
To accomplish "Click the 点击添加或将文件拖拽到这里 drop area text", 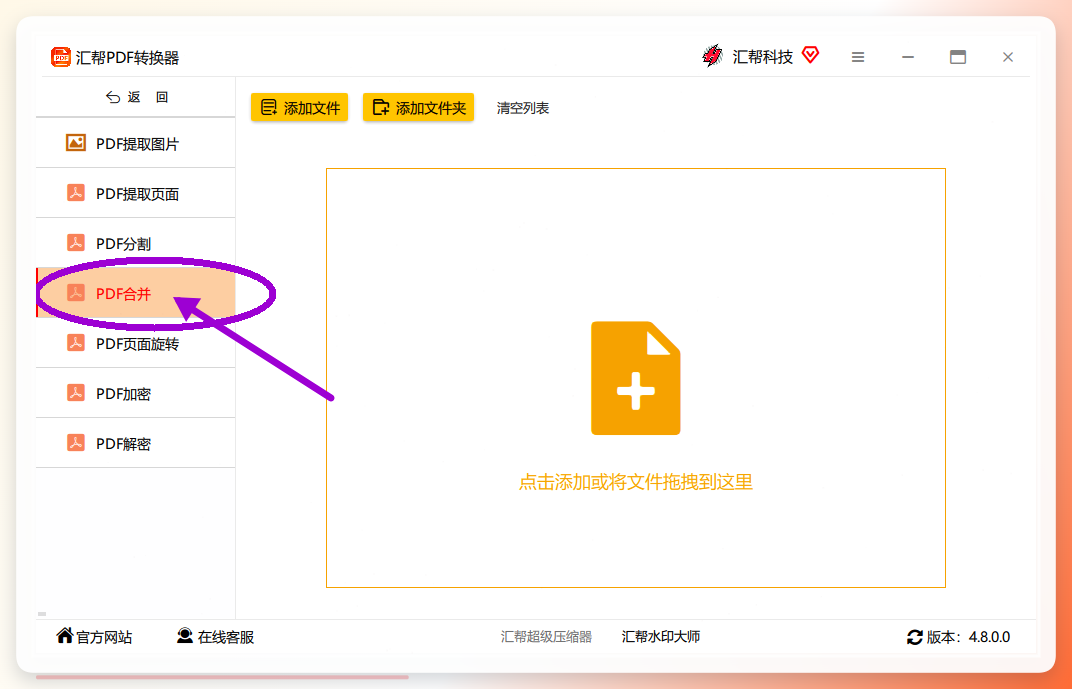I will (636, 482).
